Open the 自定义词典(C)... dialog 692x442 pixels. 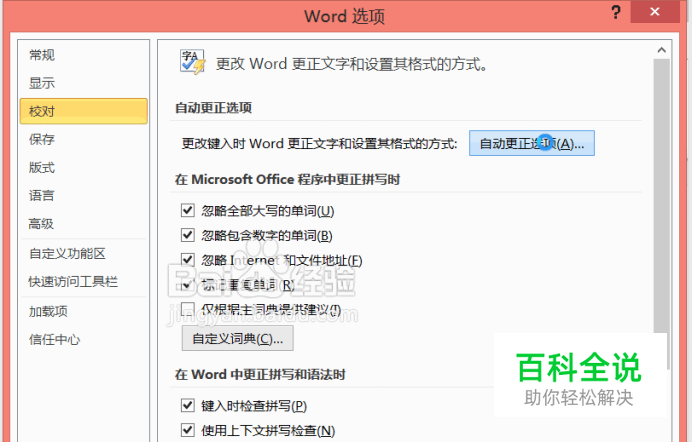pyautogui.click(x=237, y=339)
